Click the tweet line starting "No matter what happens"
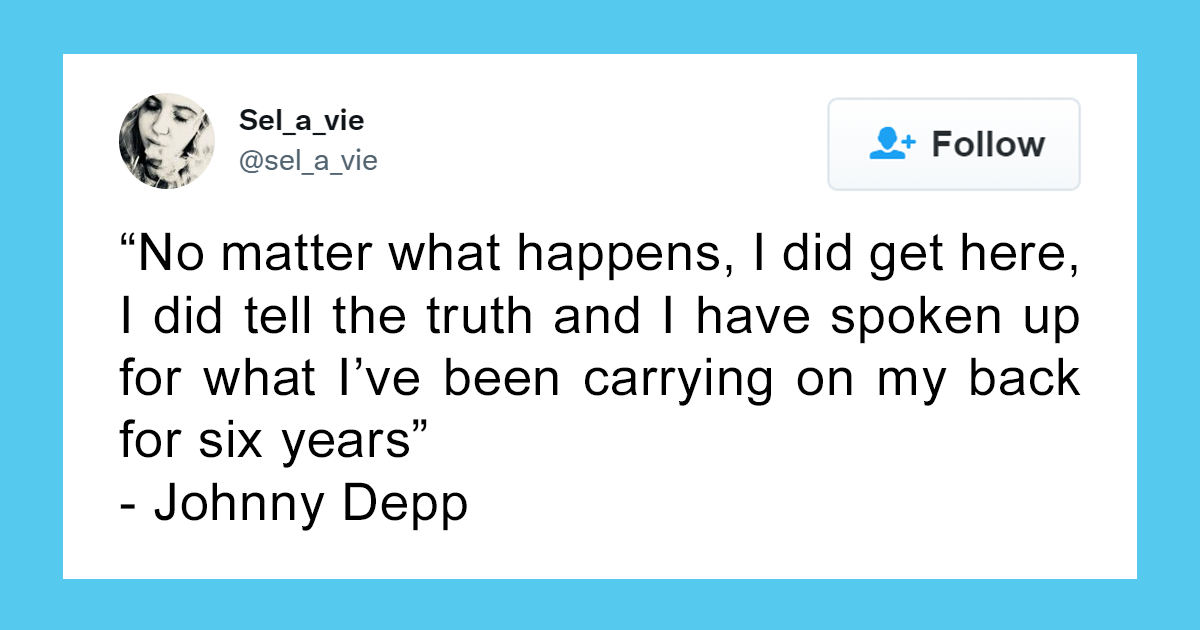Image resolution: width=1200 pixels, height=630 pixels. (600, 257)
